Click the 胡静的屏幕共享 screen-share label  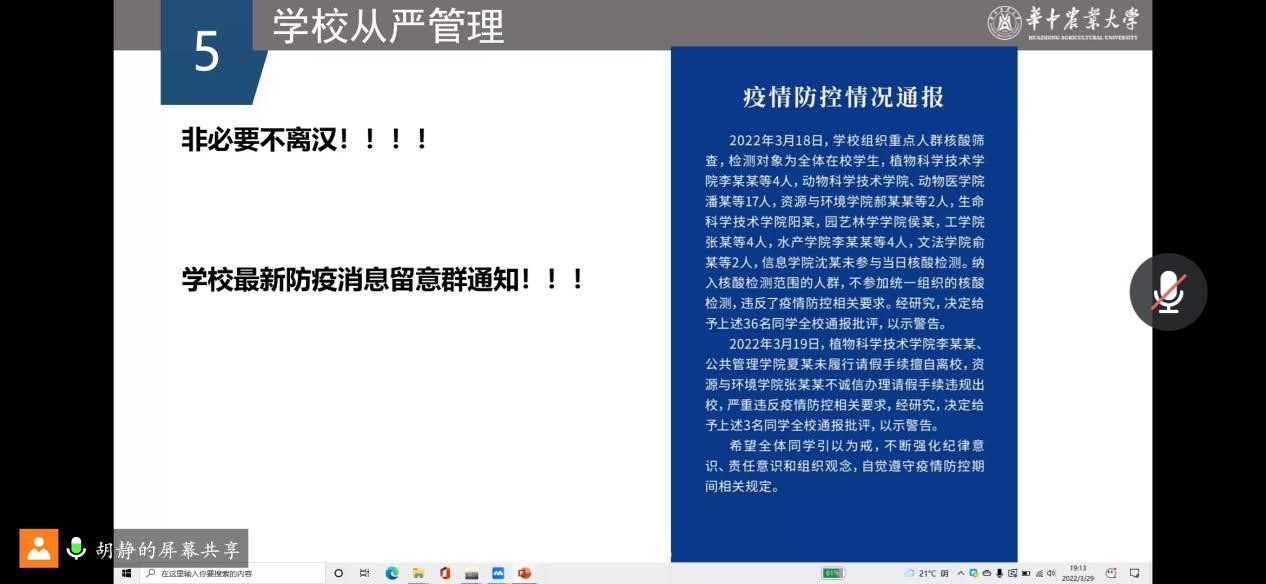170,549
